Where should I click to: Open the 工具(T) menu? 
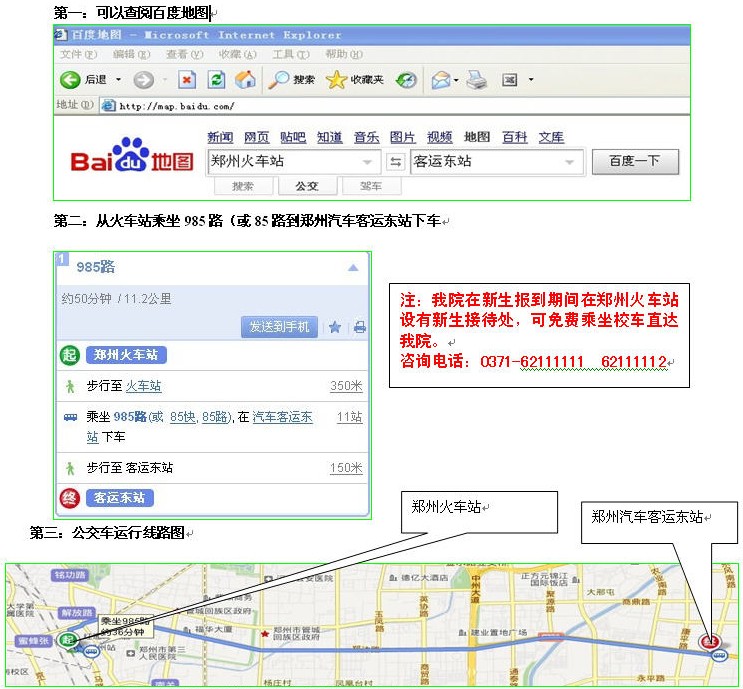pyautogui.click(x=291, y=54)
